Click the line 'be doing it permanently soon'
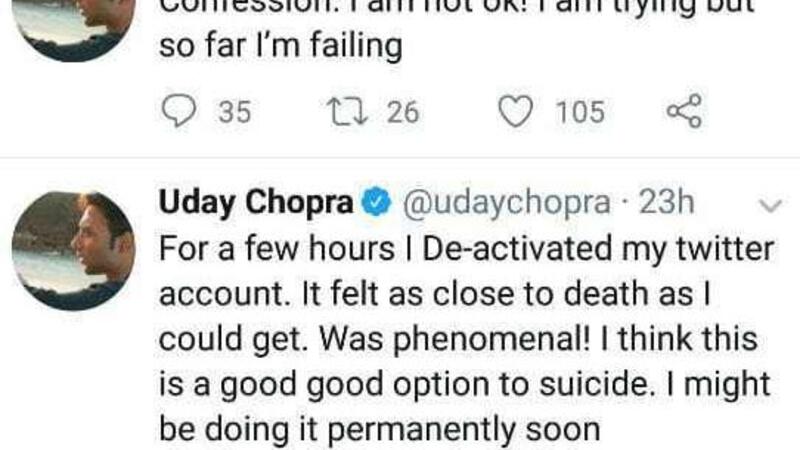This screenshot has width=800, height=450. coord(379,430)
